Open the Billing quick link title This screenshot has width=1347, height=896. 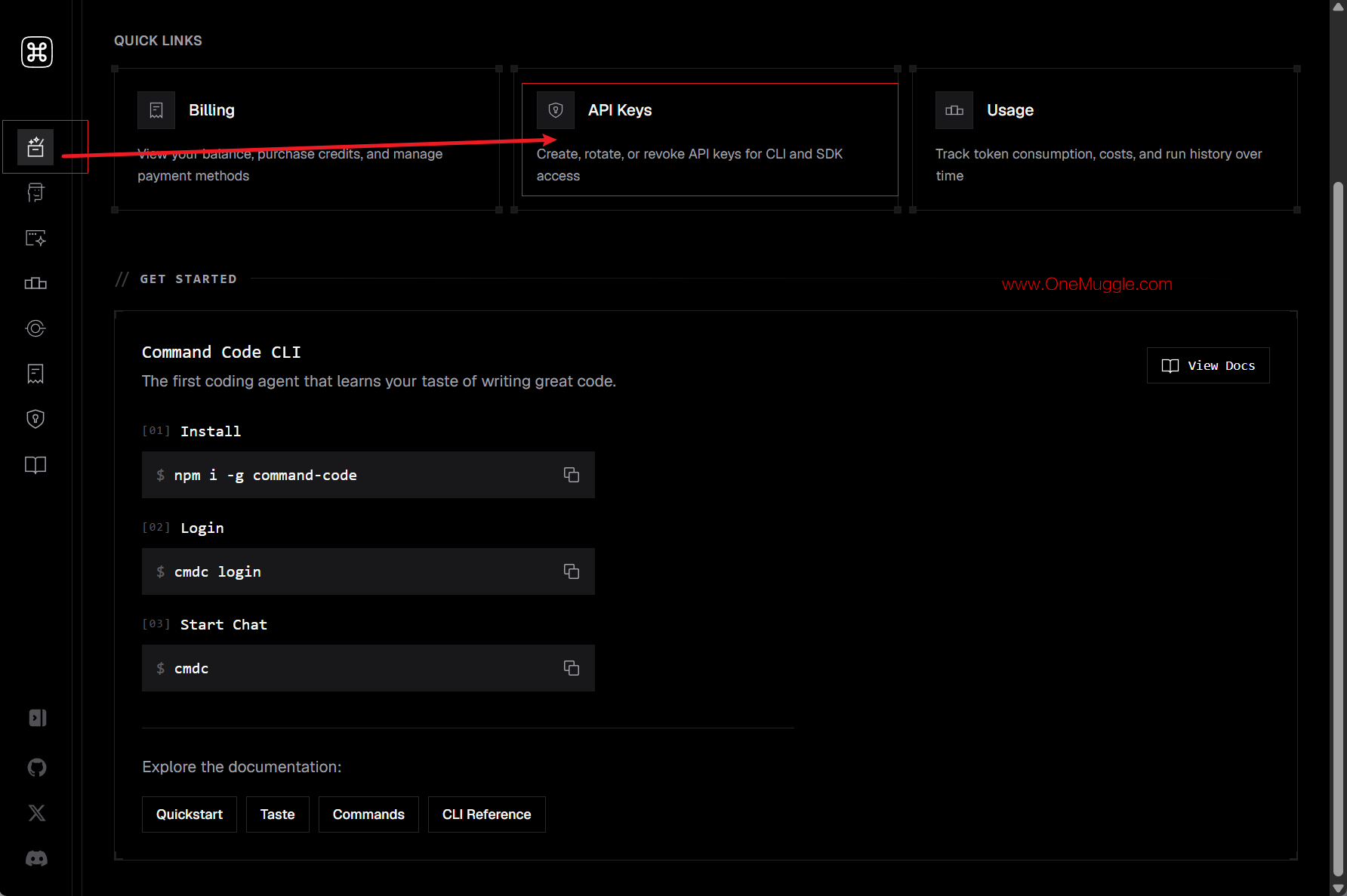click(211, 110)
